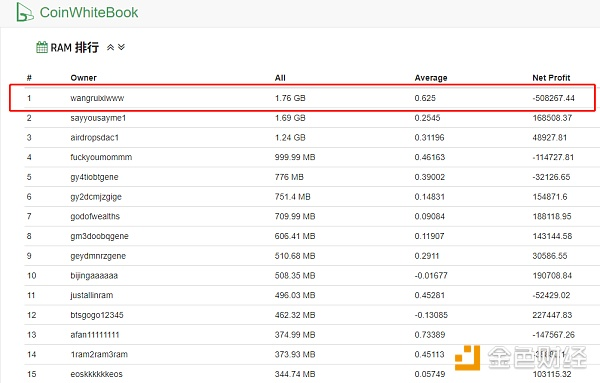Image resolution: width=600 pixels, height=383 pixels.
Task: Click the 999.99 MB cell
Action: 295,157
